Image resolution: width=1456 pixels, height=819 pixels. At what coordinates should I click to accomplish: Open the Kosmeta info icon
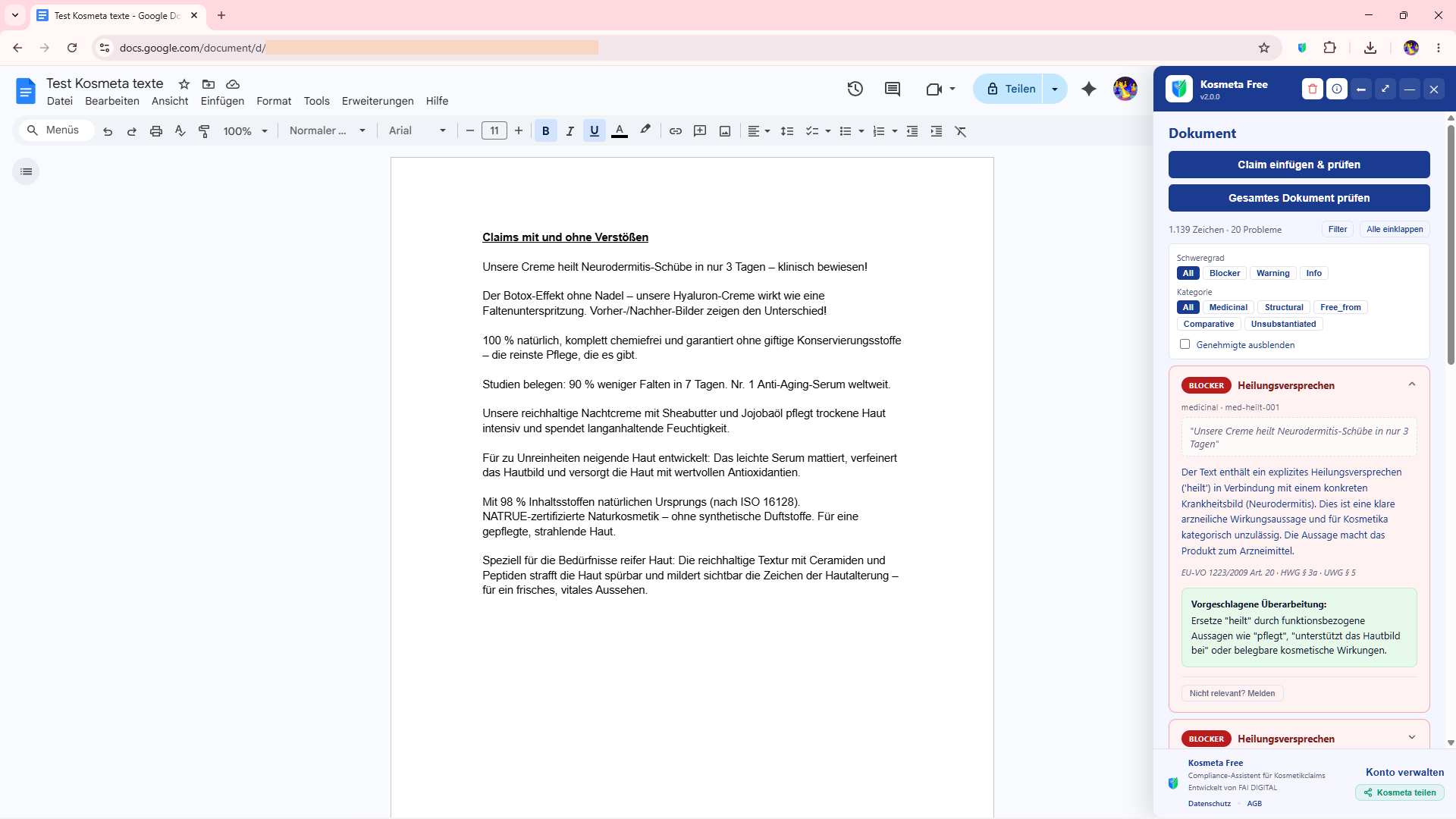[x=1337, y=89]
